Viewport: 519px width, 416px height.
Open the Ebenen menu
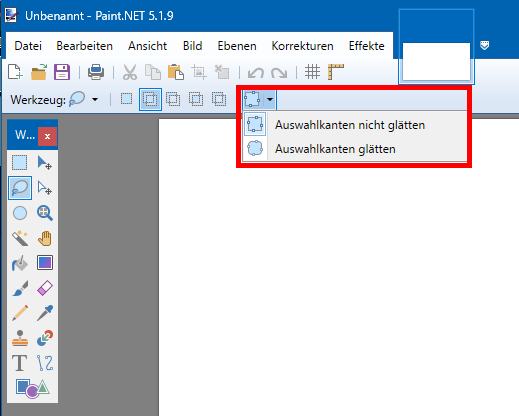[x=237, y=46]
